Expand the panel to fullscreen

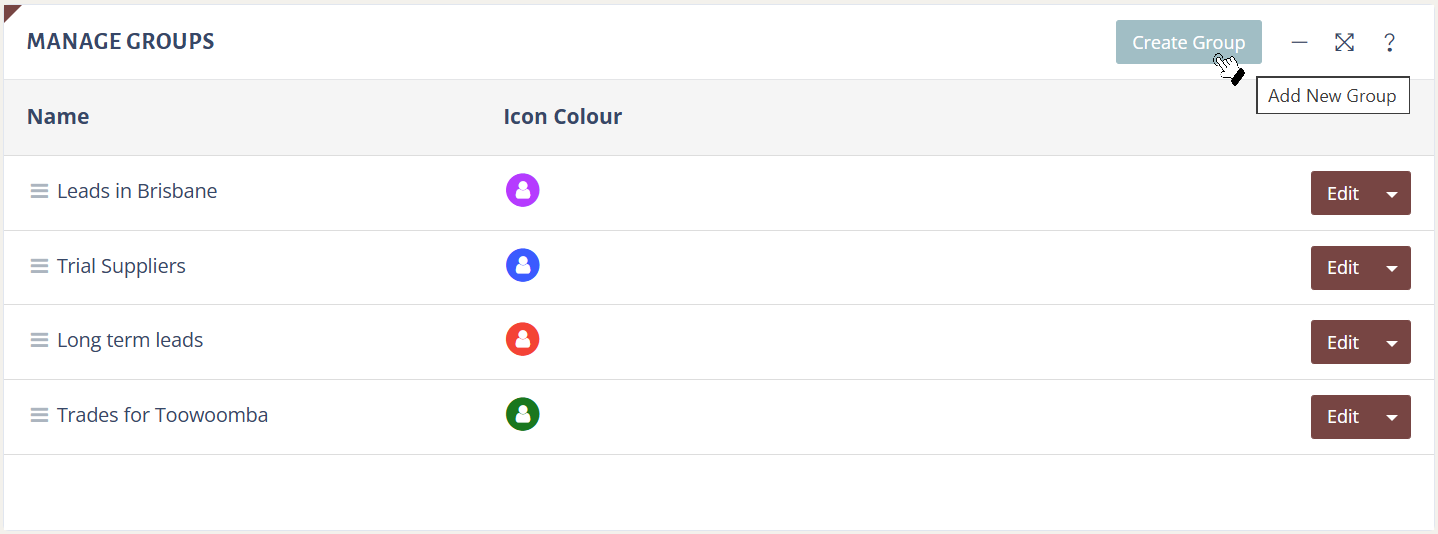tap(1344, 42)
